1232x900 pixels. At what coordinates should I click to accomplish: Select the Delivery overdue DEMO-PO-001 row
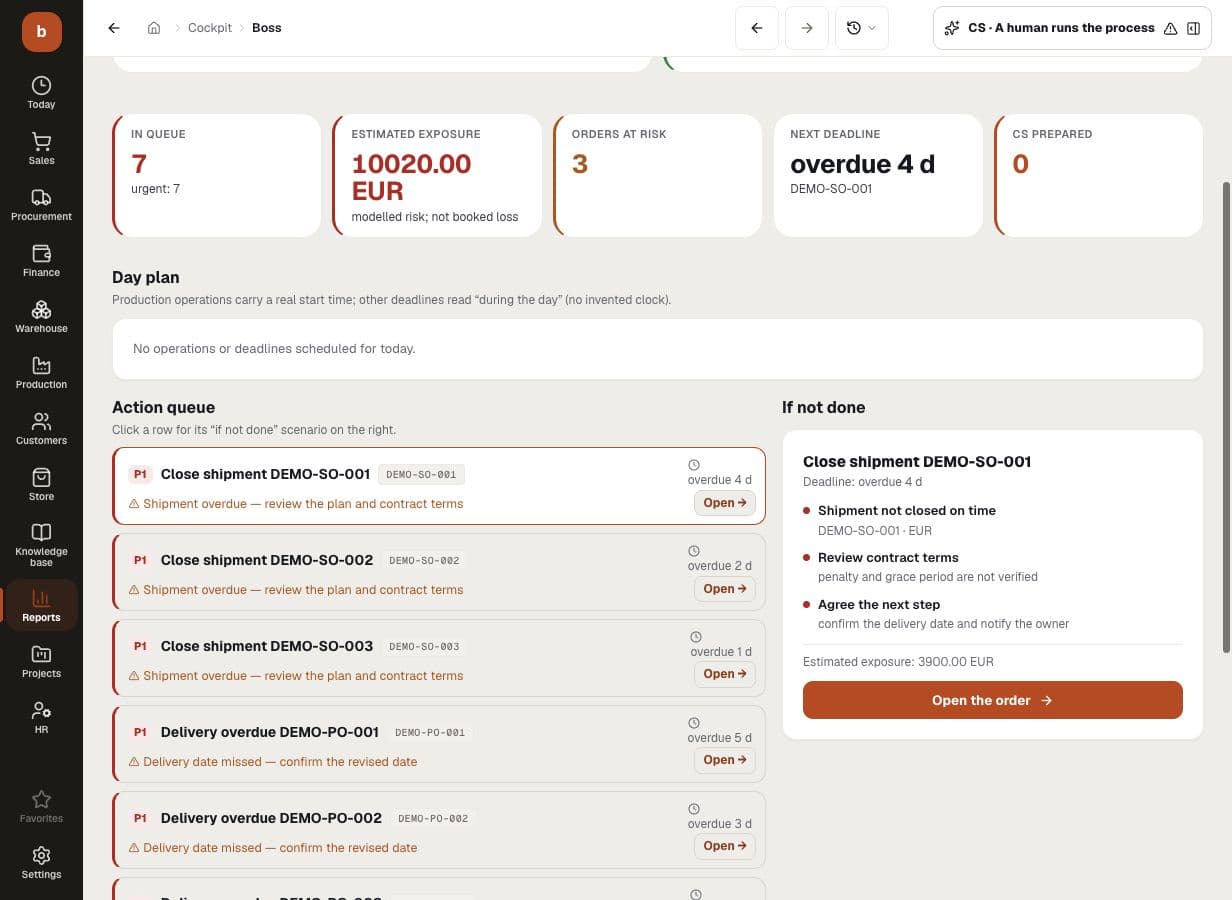[x=439, y=744]
